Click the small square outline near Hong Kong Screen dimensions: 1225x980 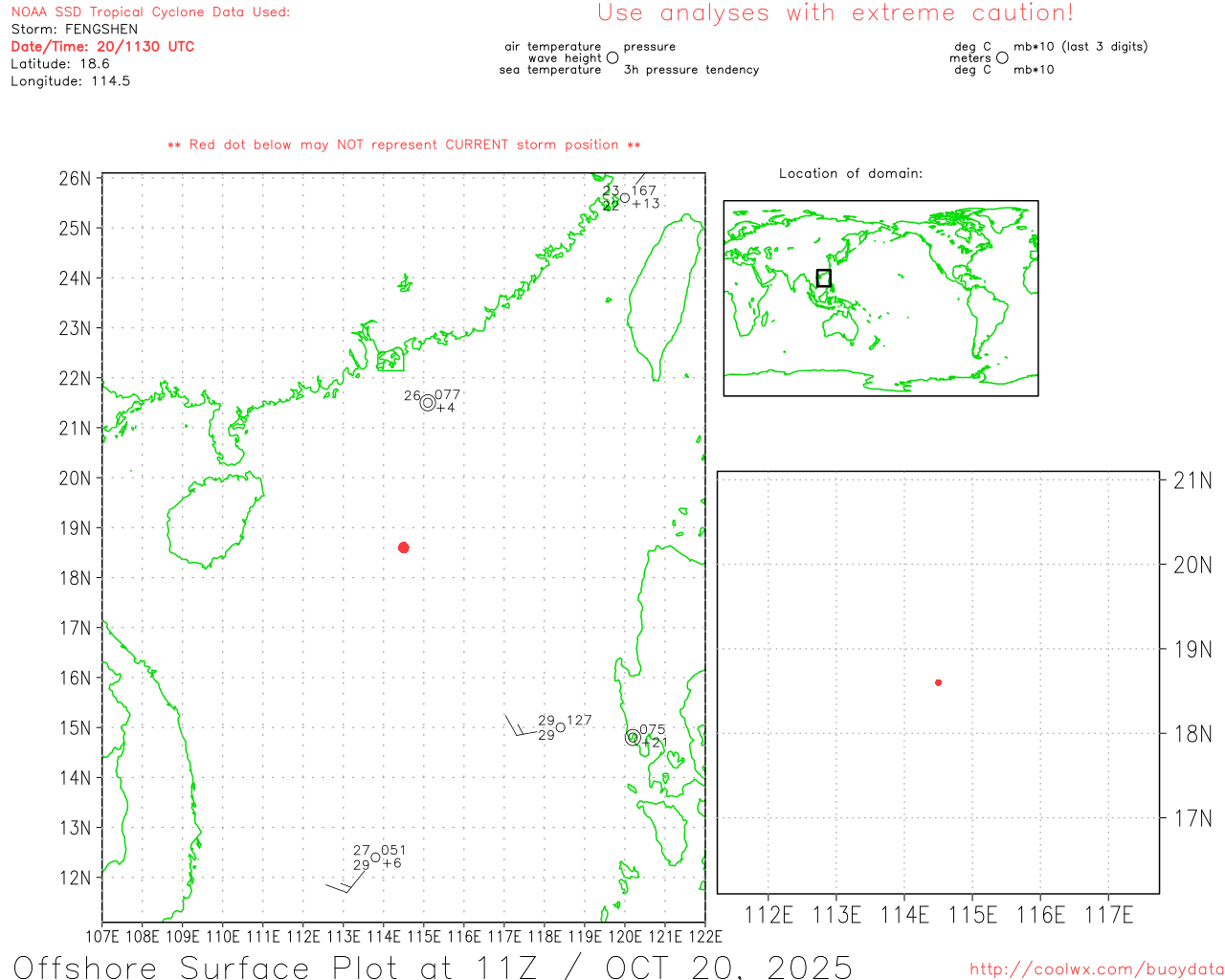click(390, 360)
